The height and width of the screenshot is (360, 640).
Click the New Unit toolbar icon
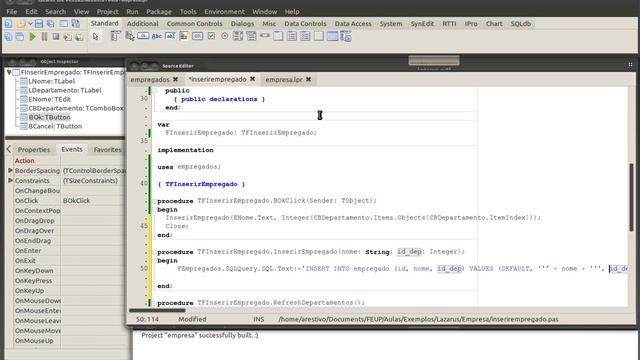tap(8, 24)
